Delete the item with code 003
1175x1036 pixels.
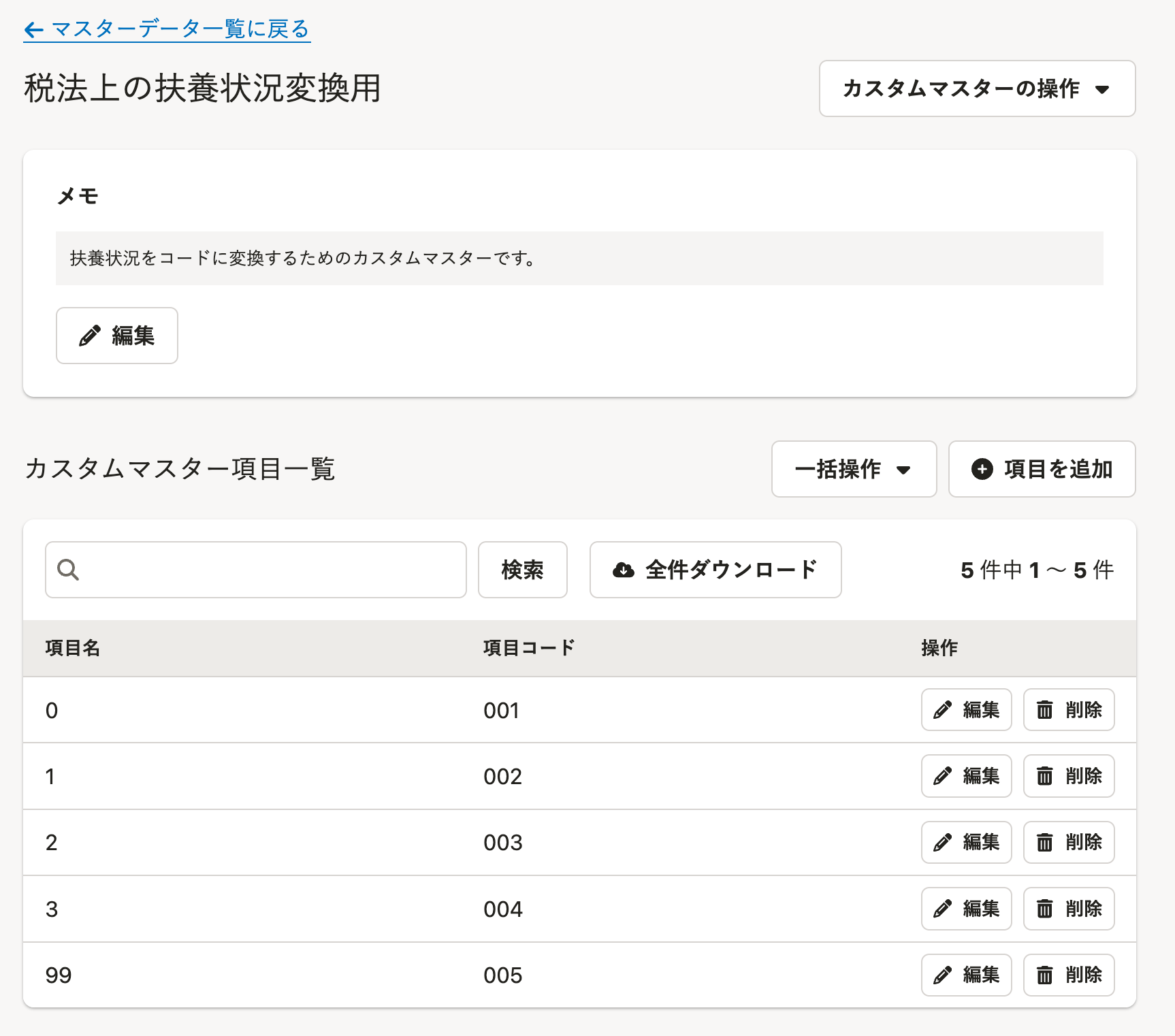pos(1068,843)
